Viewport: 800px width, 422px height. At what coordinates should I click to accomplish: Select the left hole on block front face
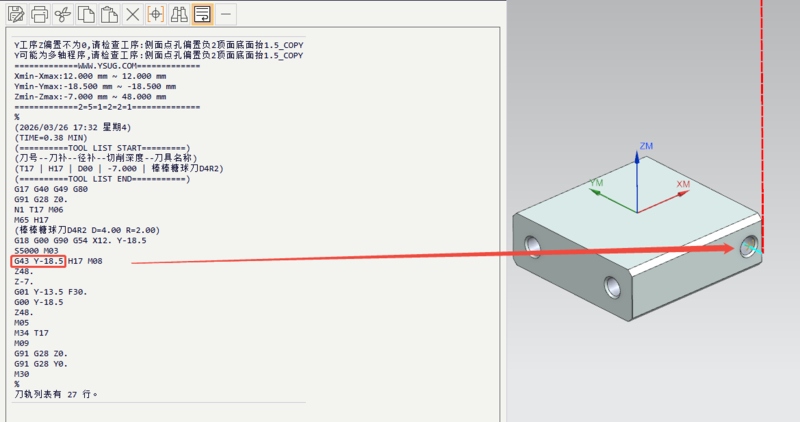pyautogui.click(x=532, y=246)
